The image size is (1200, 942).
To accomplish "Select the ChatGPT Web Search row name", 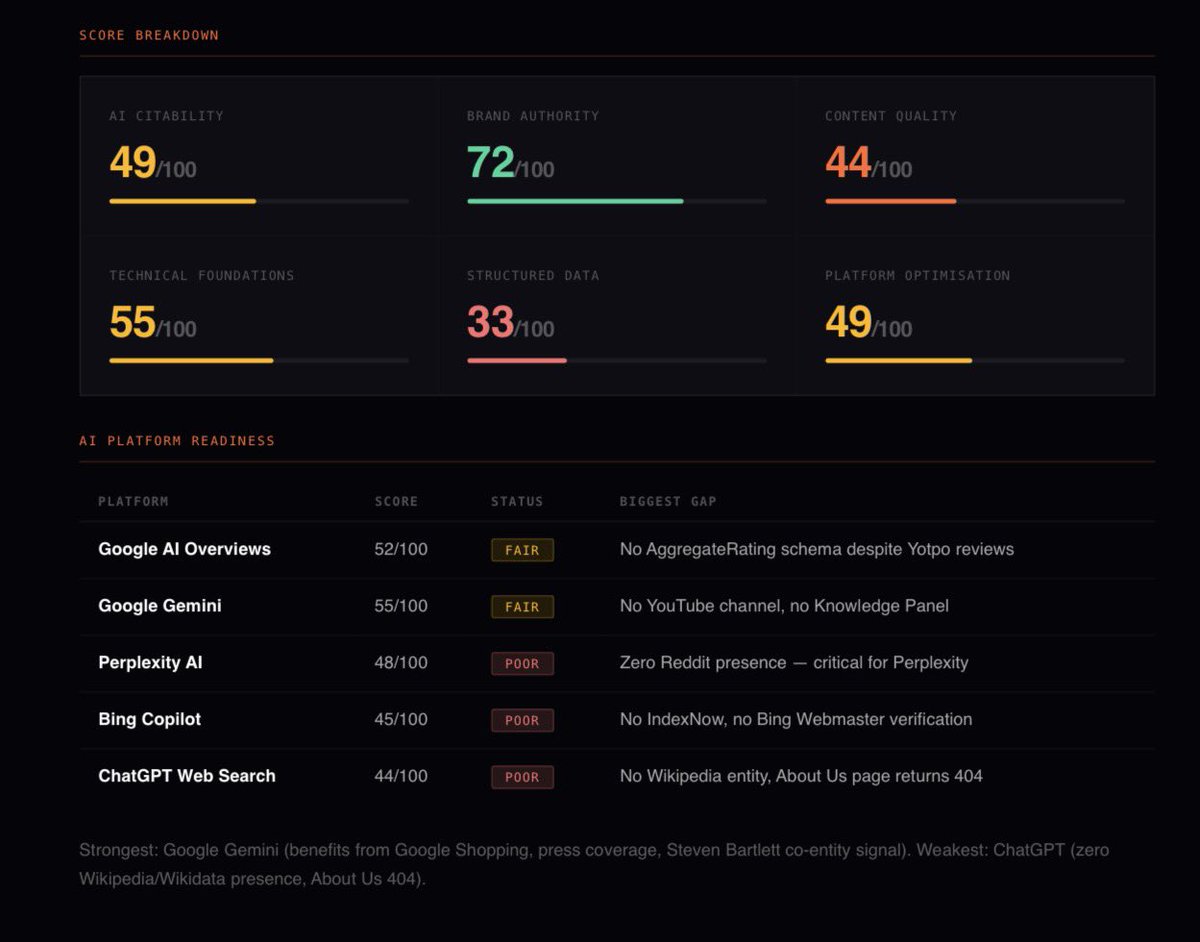I will pyautogui.click(x=187, y=776).
